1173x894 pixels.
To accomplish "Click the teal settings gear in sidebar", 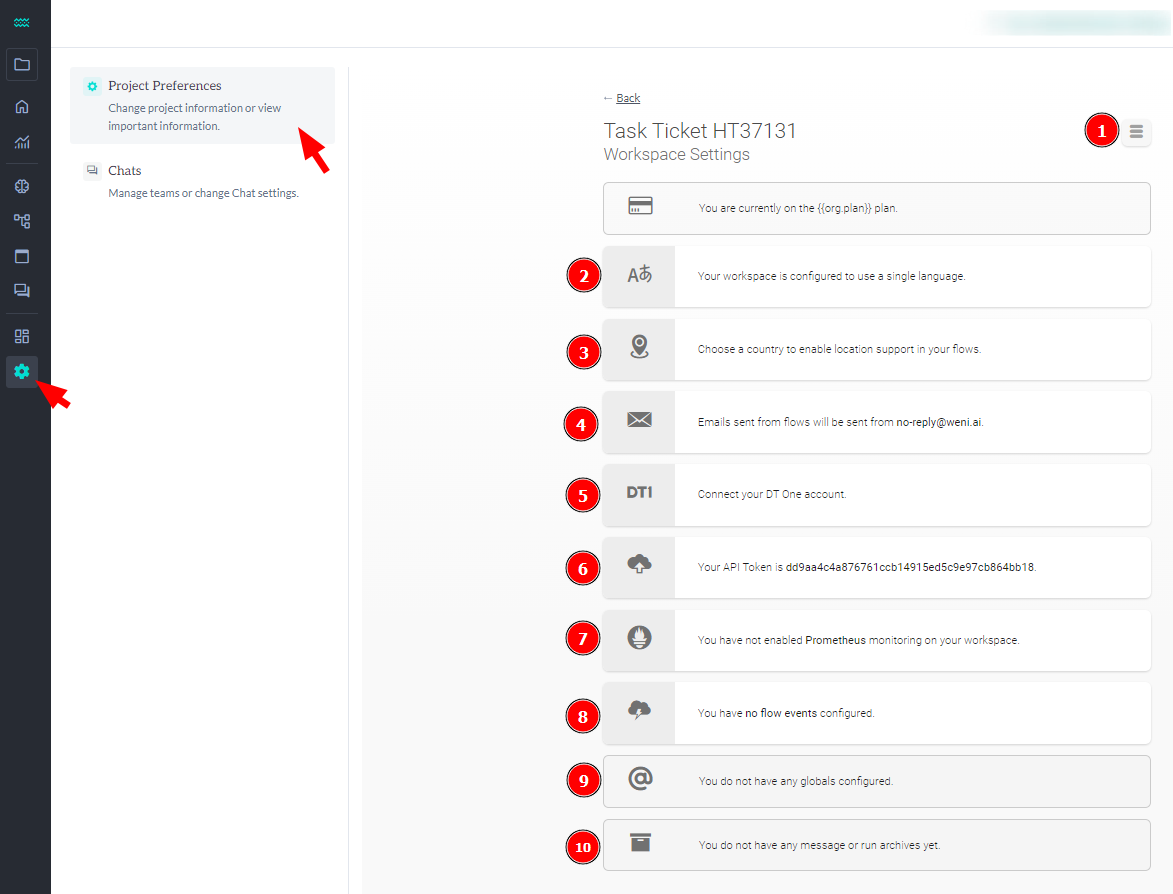I will coord(22,372).
